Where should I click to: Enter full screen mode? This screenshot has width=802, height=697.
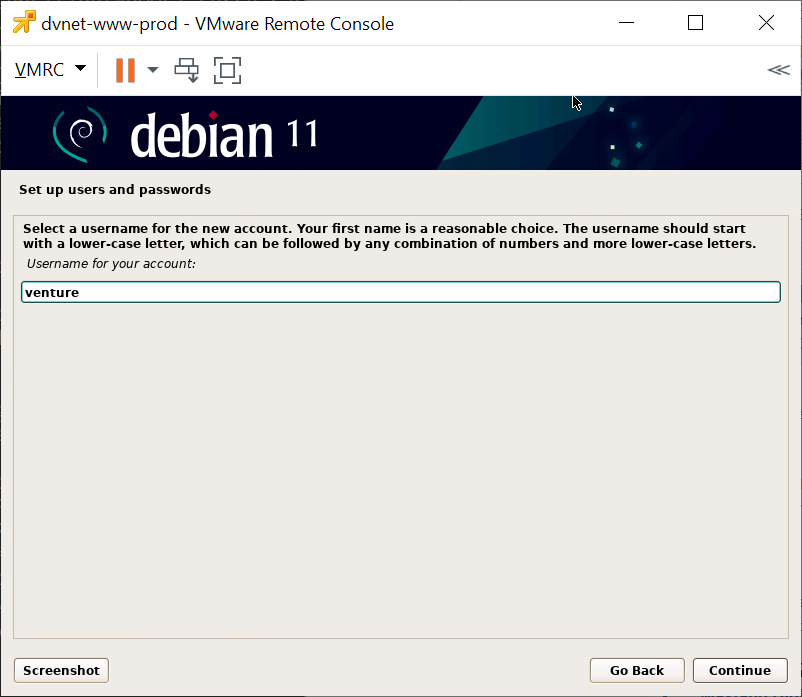pyautogui.click(x=228, y=70)
